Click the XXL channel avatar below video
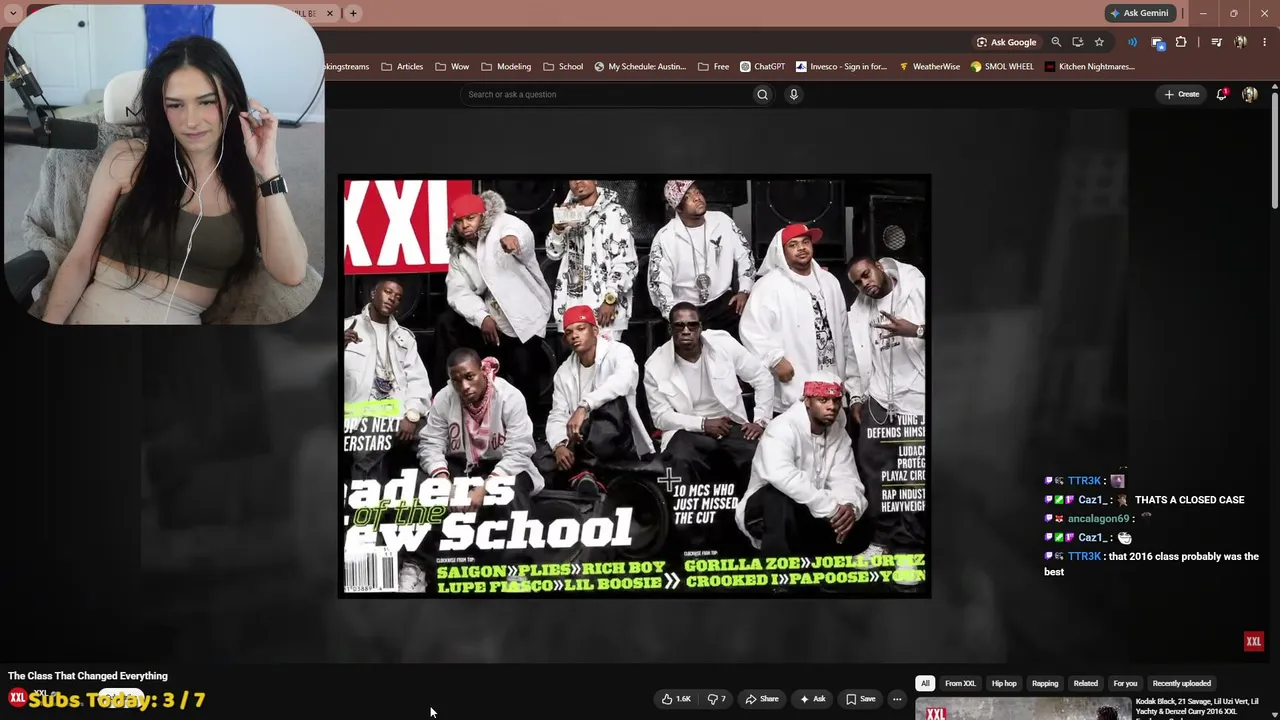The height and width of the screenshot is (720, 1280). click(x=17, y=698)
